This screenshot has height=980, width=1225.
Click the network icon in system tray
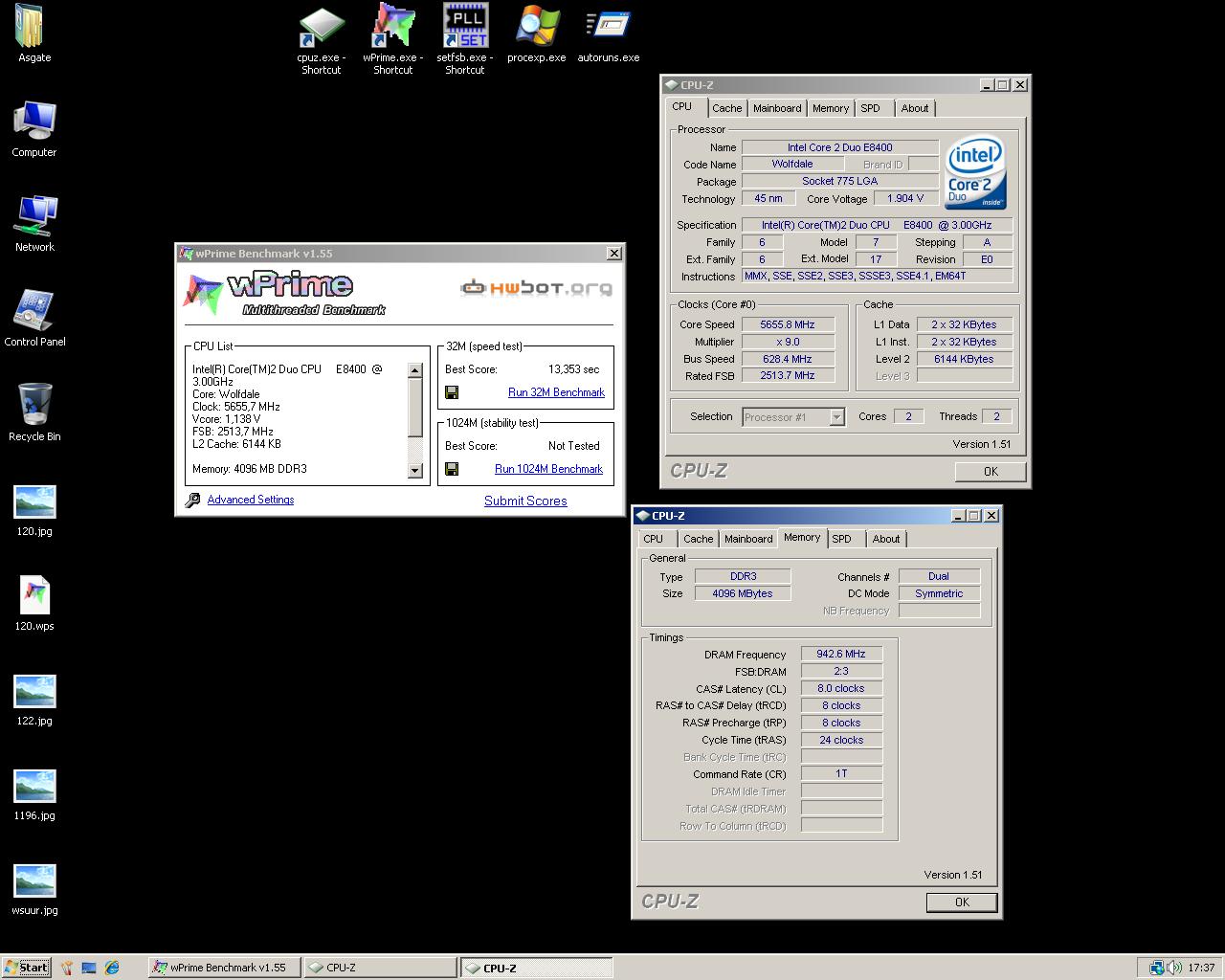(x=1157, y=968)
